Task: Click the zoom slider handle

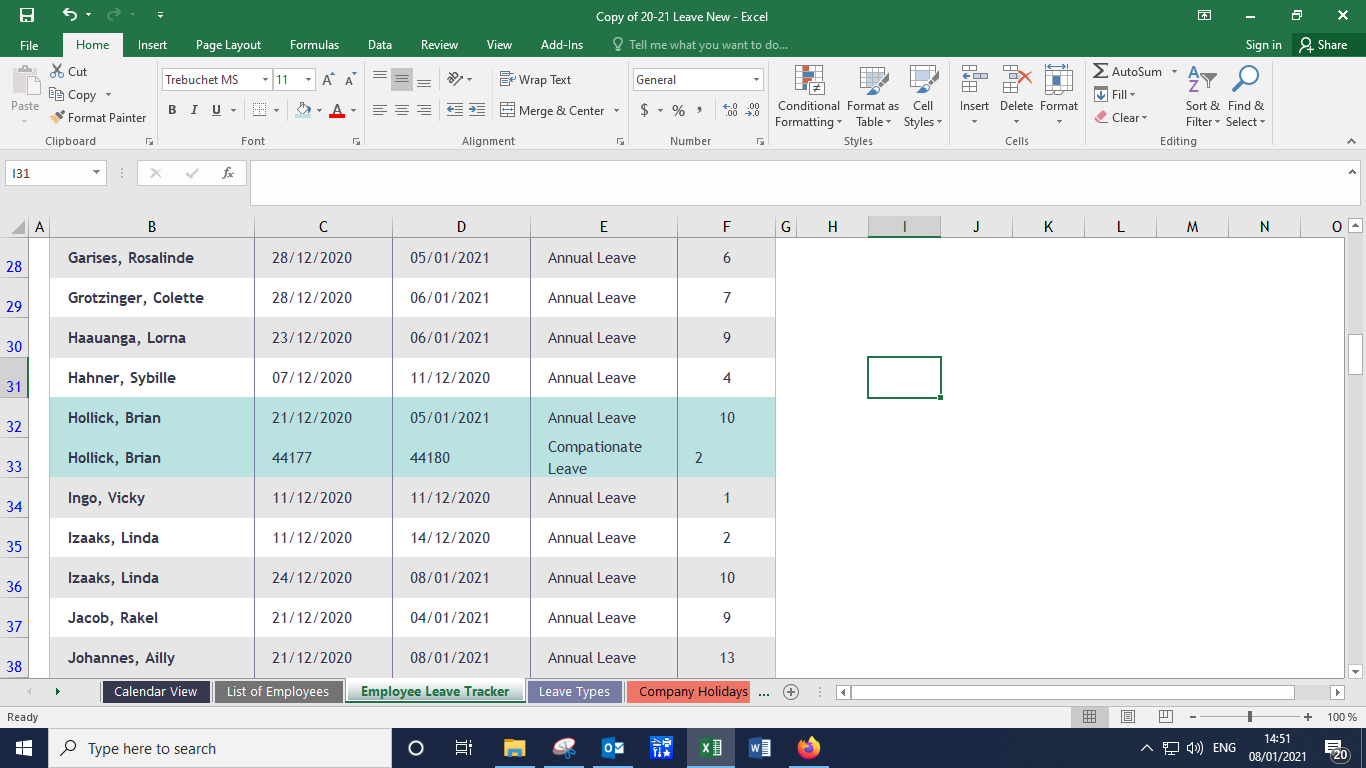Action: tap(1250, 717)
